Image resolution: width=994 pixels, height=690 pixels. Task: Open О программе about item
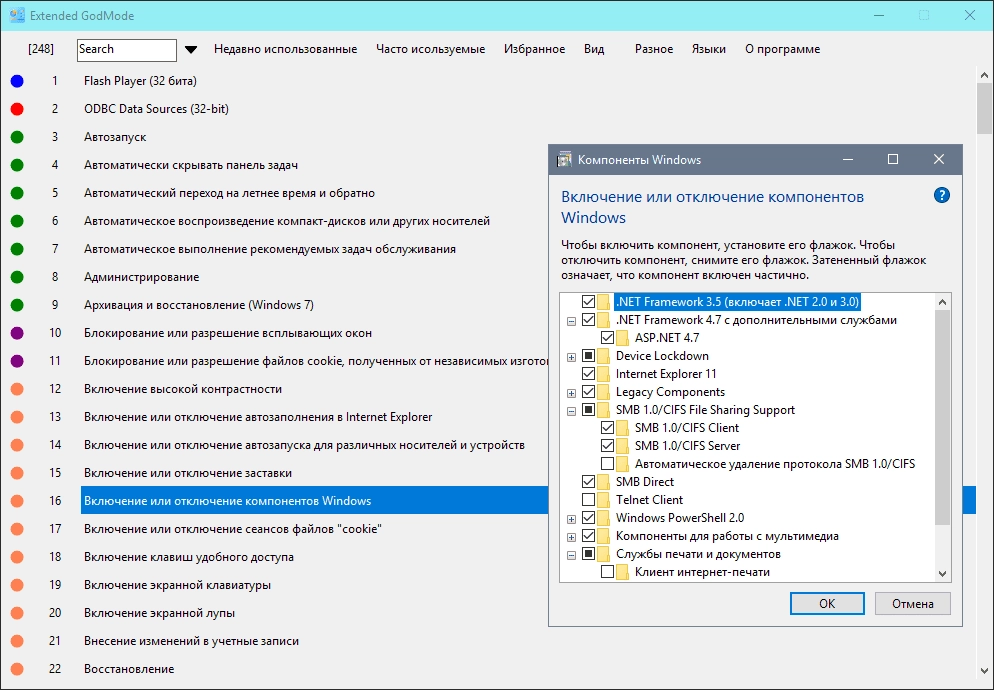[x=782, y=49]
